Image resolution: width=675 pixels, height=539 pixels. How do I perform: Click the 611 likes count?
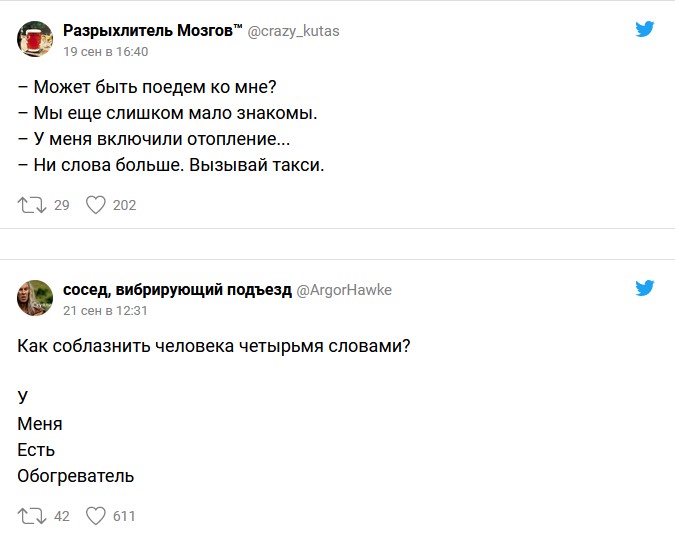(x=124, y=517)
